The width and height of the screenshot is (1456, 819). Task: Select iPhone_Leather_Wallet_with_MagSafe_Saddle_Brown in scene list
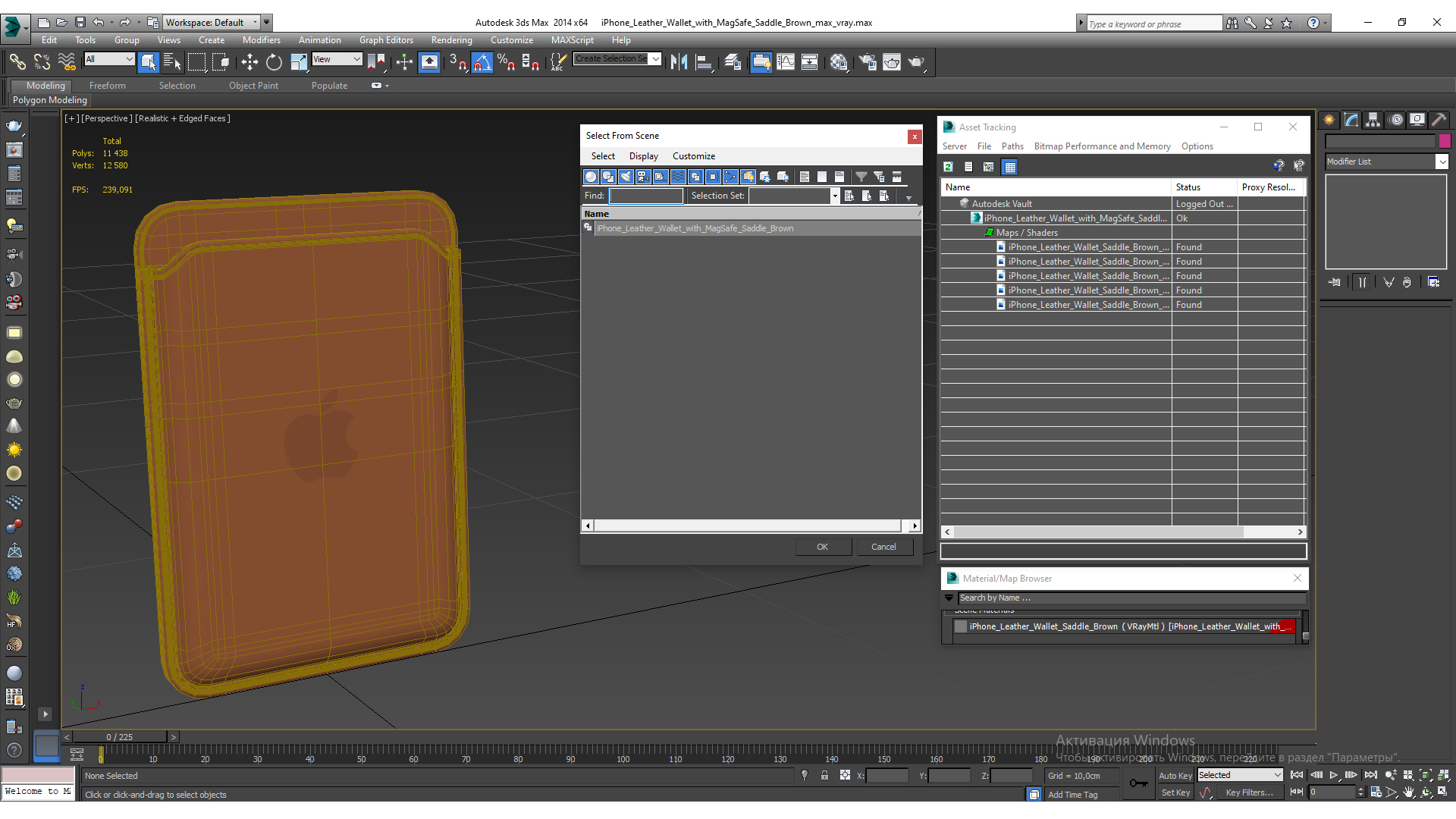tap(752, 228)
